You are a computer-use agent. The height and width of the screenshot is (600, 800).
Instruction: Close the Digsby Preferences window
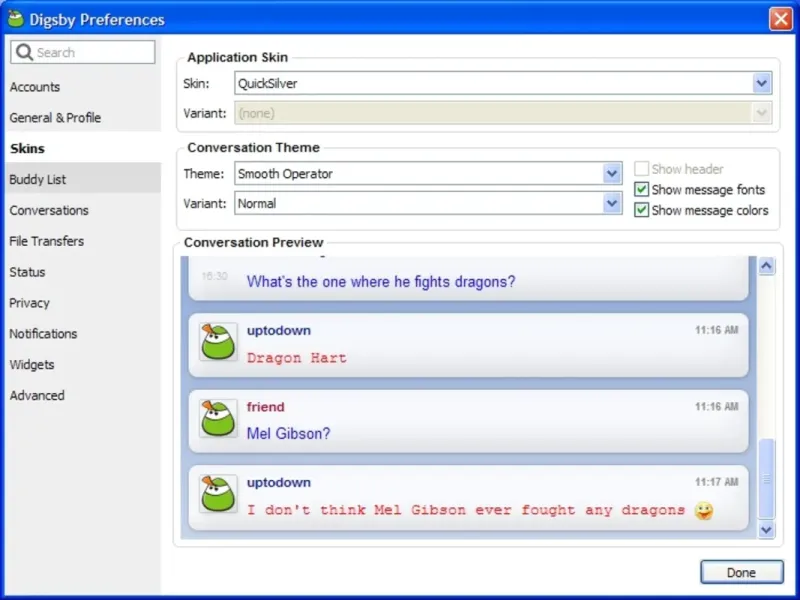780,19
